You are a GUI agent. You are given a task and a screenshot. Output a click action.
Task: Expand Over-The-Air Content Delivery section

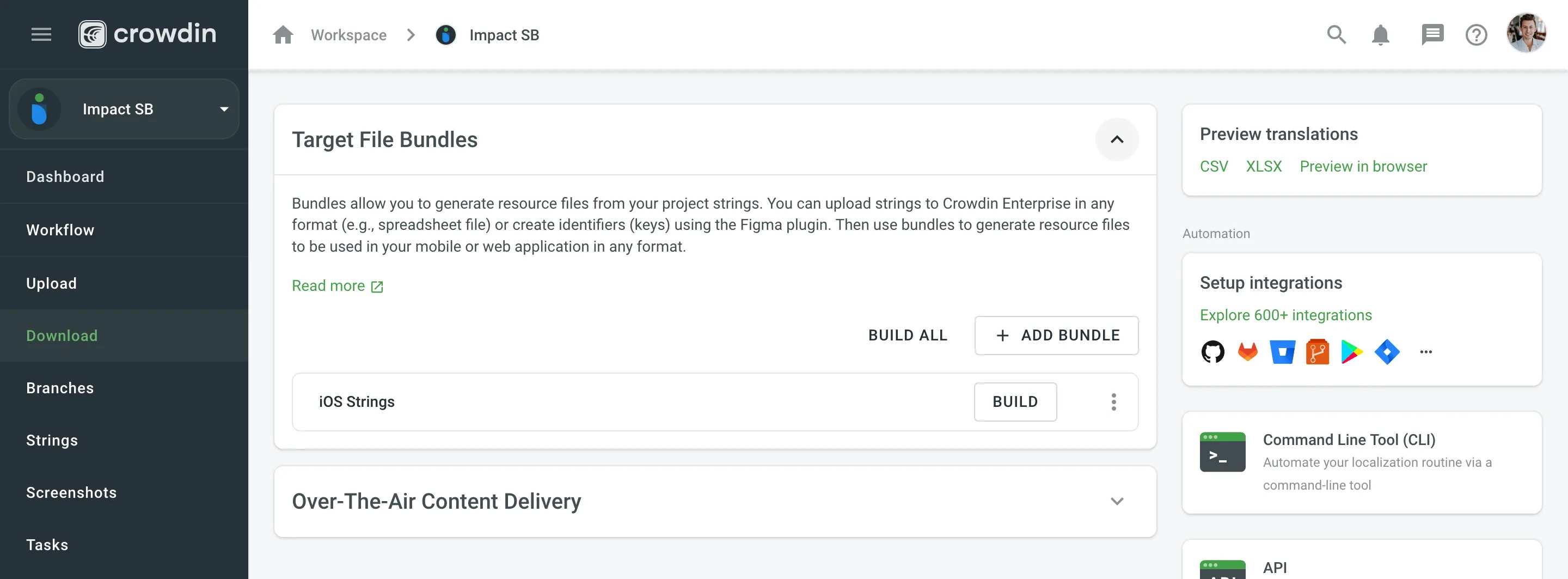tap(1116, 501)
